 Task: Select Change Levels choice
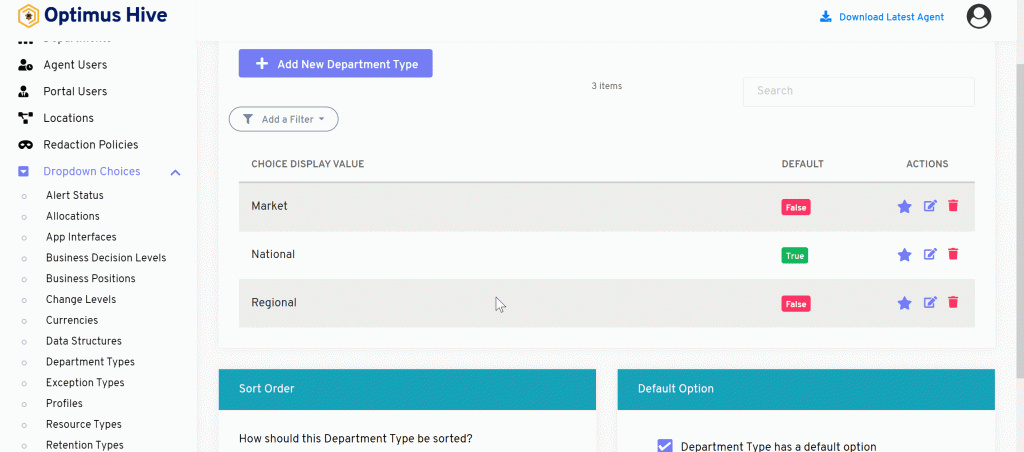point(81,300)
